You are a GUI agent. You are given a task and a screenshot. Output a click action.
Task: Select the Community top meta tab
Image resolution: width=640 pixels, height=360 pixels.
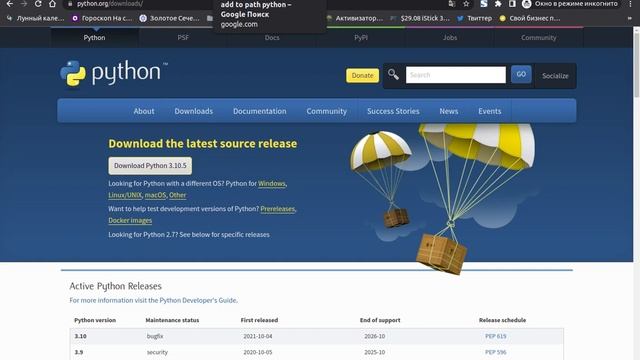click(x=538, y=38)
